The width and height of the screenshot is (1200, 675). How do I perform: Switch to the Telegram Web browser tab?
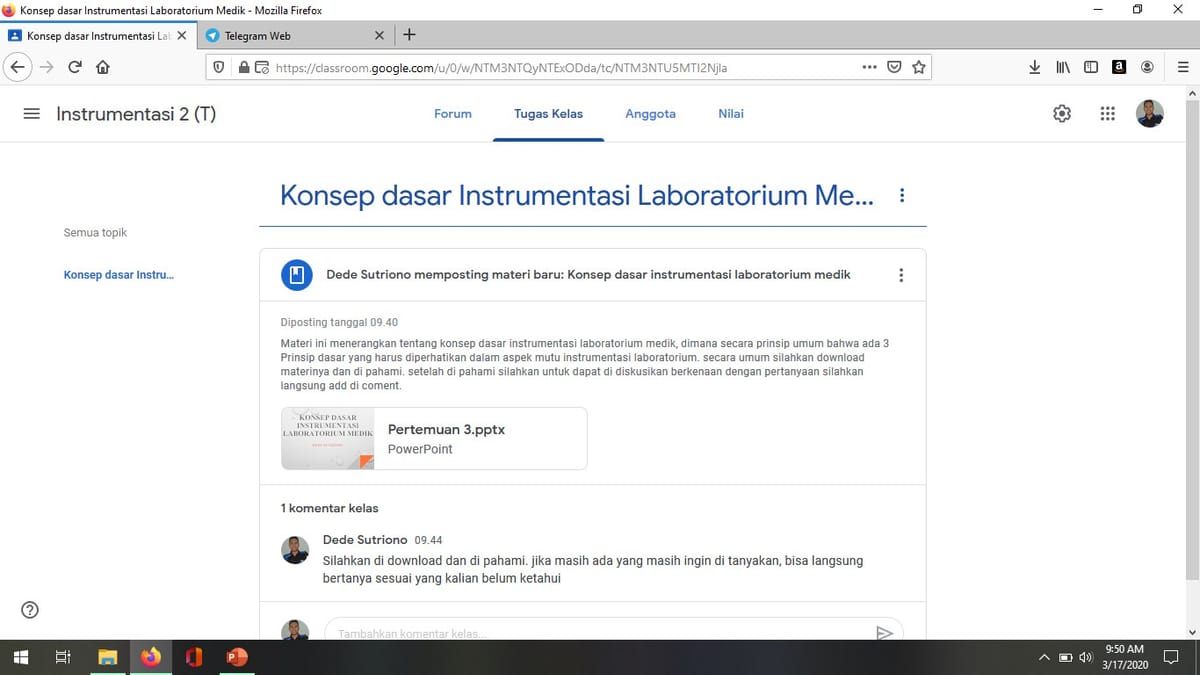[290, 36]
